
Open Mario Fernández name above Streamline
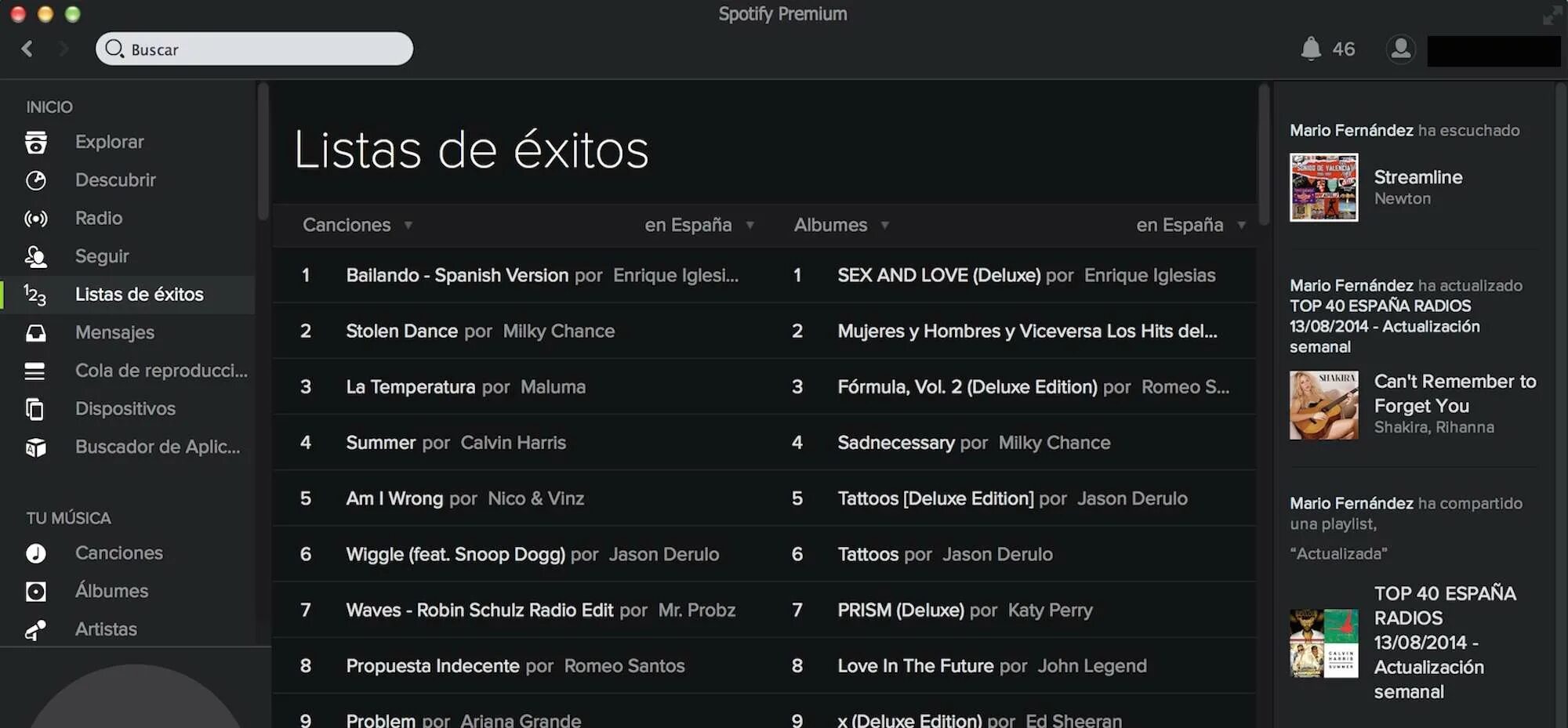point(1352,131)
